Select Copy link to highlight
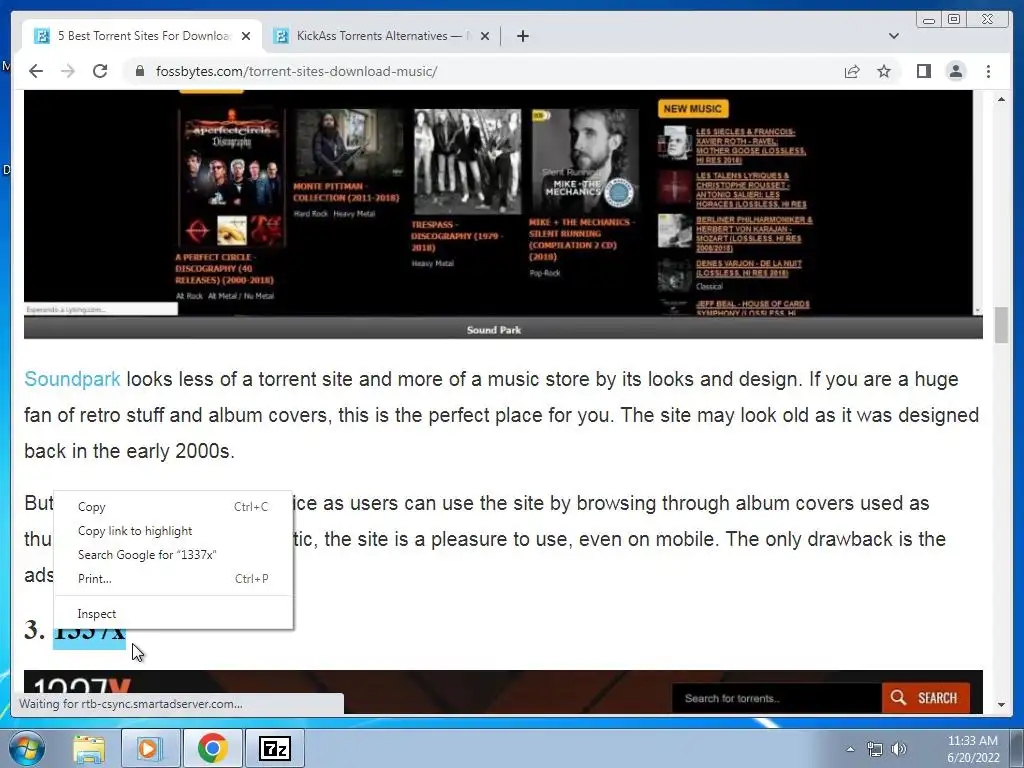Viewport: 1024px width, 768px height. coord(173,531)
